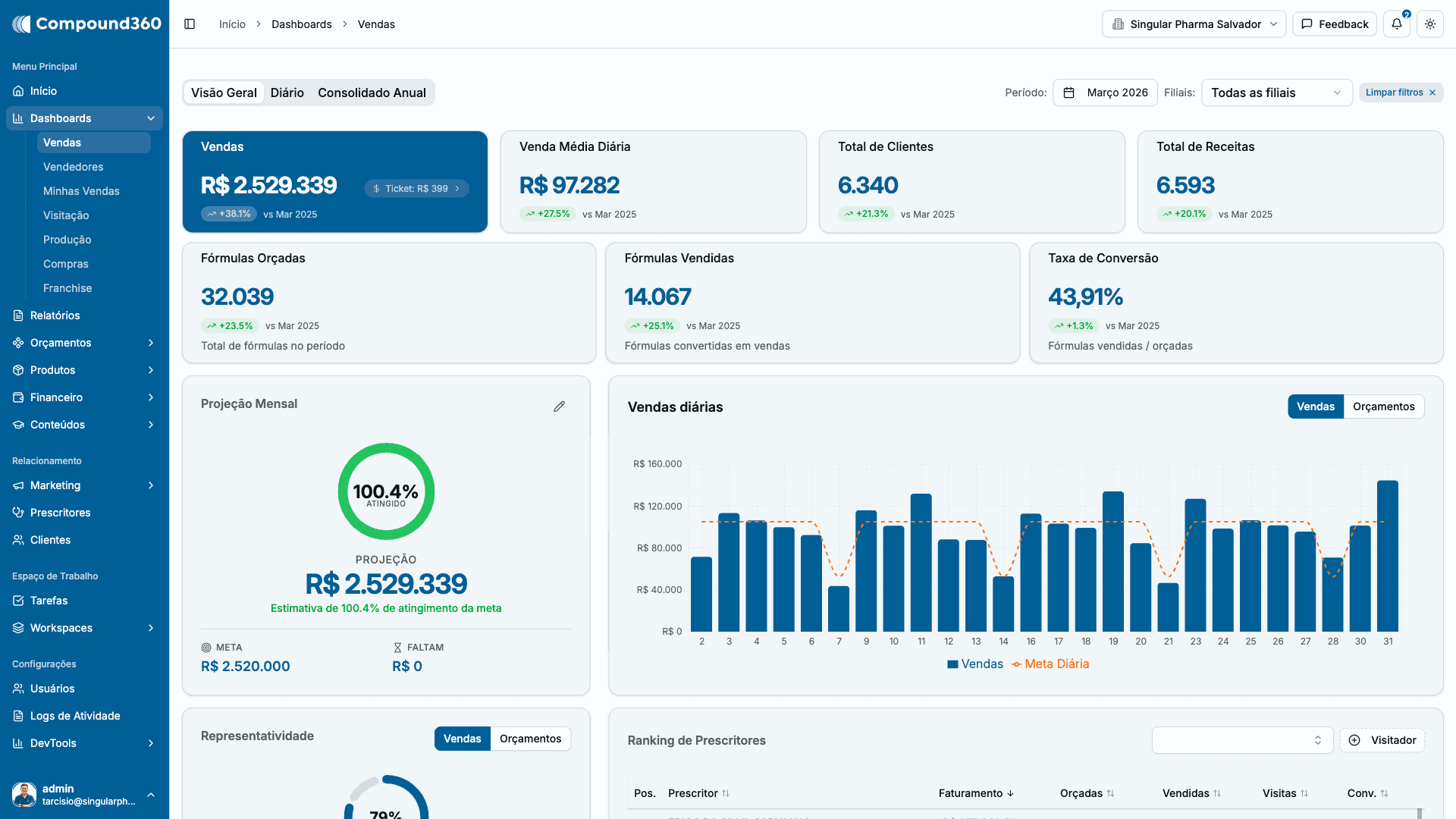Viewport: 1456px width, 819px height.
Task: Sort ranking by Faturamento descending arrow
Action: (1010, 793)
